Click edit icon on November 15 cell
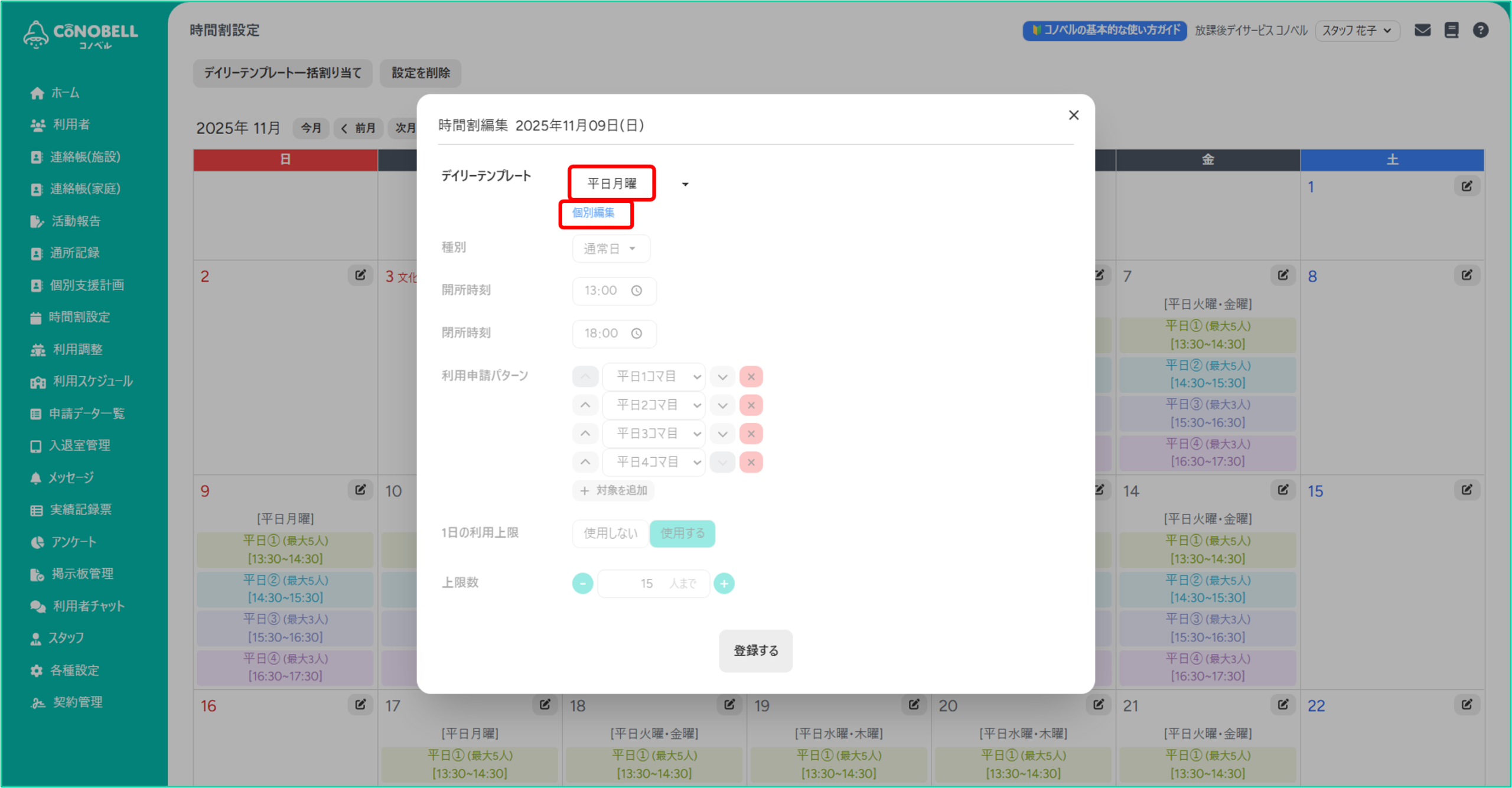The height and width of the screenshot is (788, 1512). (1467, 490)
